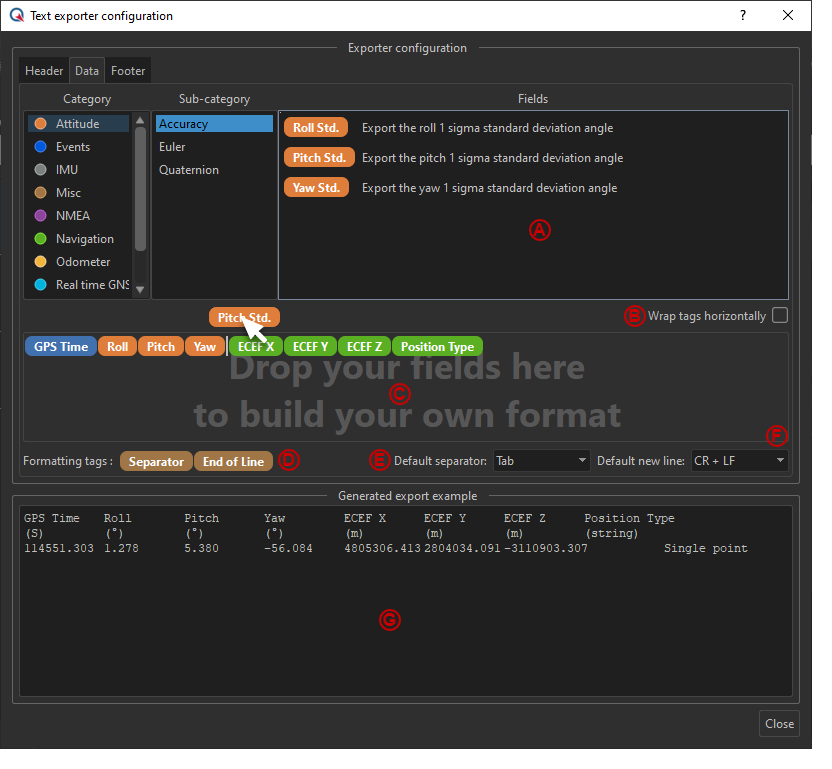The width and height of the screenshot is (832, 769).
Task: Select the IMU category
Action: coord(67,170)
